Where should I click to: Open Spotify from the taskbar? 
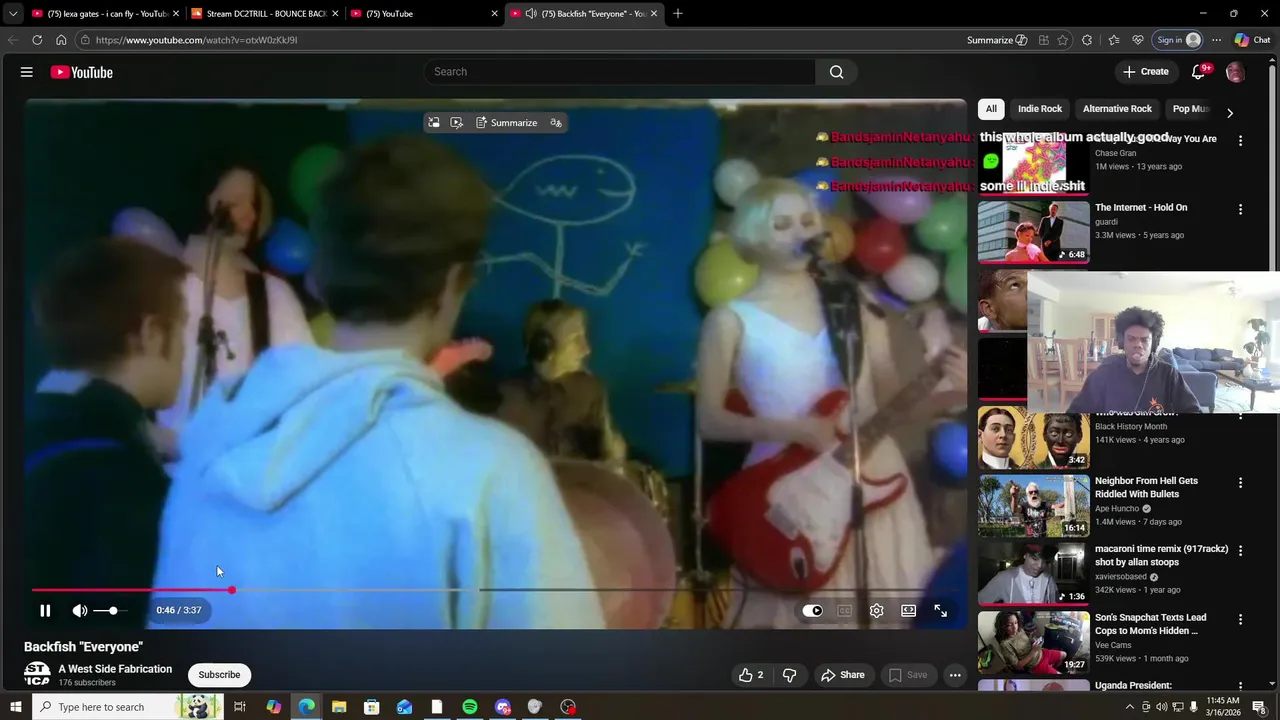[470, 707]
